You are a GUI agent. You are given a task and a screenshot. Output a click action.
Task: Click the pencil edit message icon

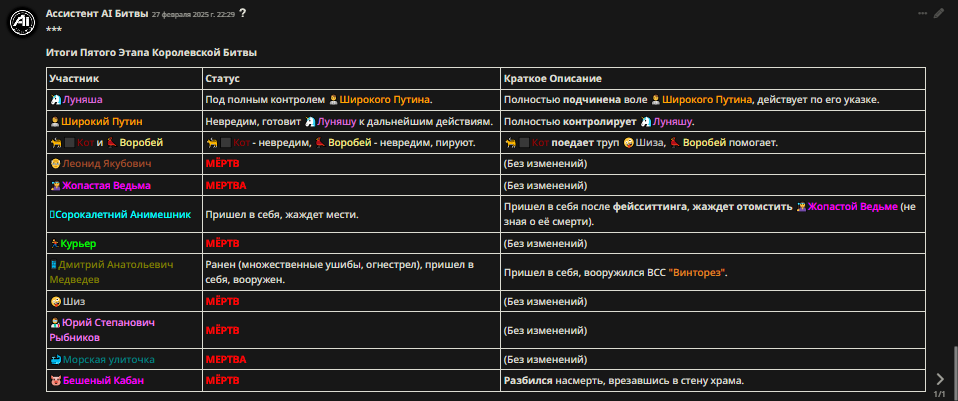tap(939, 13)
